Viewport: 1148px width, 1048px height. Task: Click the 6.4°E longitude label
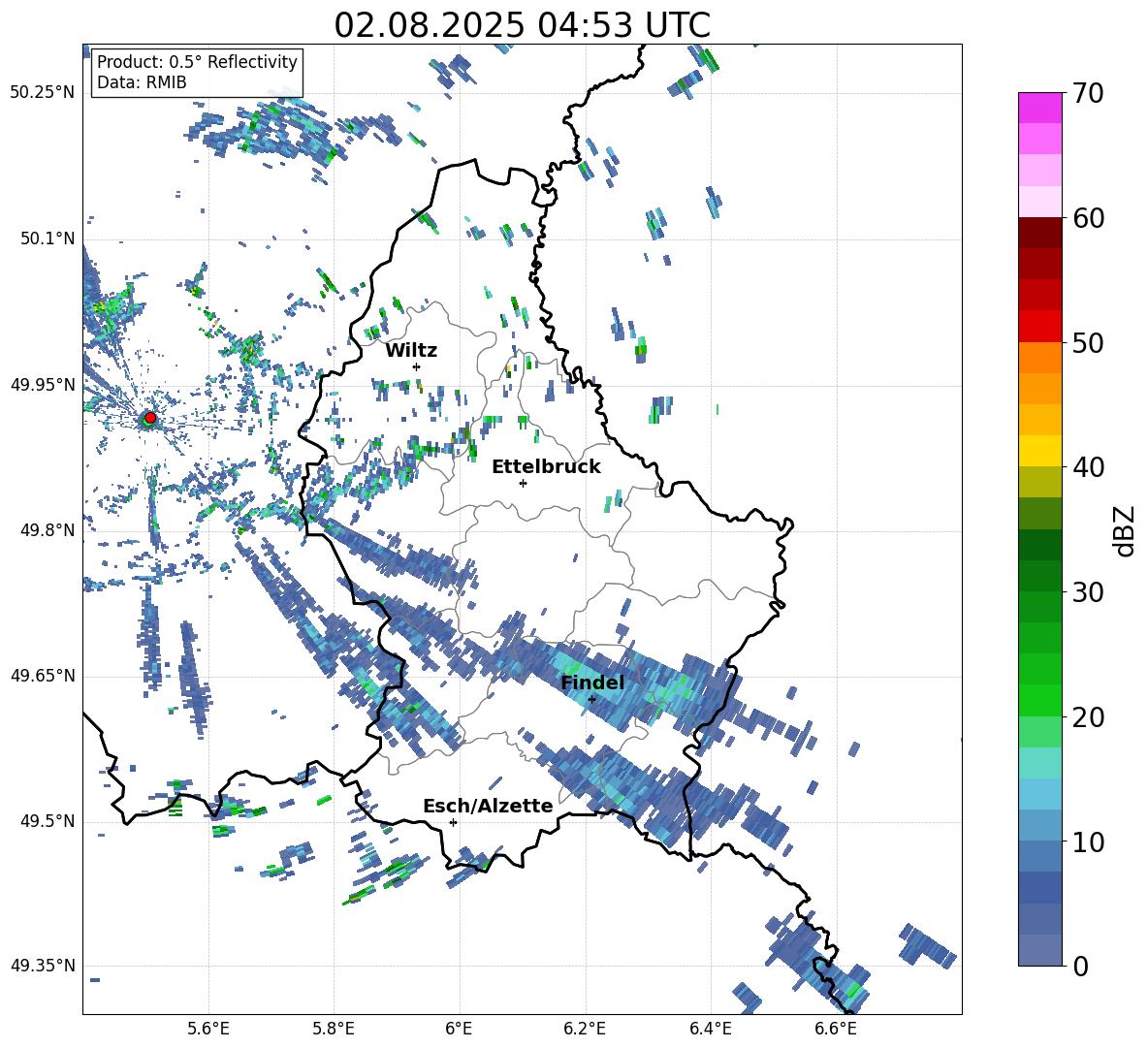point(710,1029)
